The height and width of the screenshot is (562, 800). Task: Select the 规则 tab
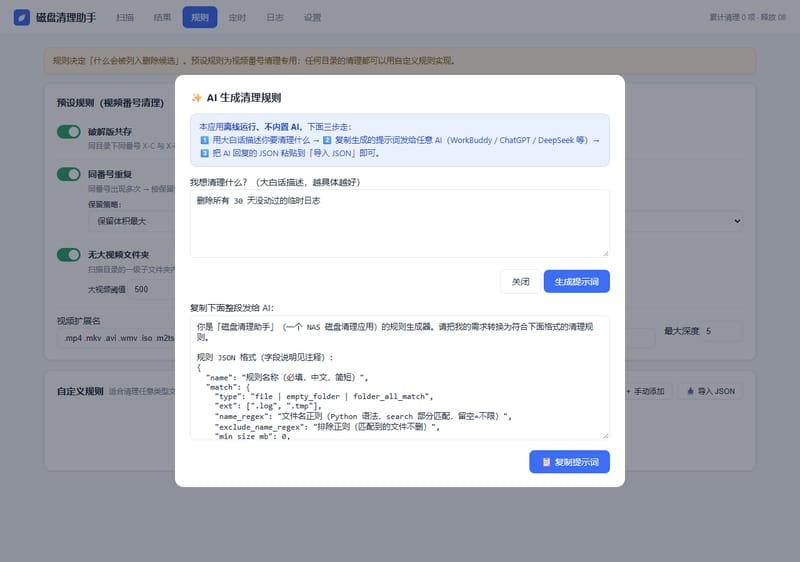pyautogui.click(x=200, y=17)
